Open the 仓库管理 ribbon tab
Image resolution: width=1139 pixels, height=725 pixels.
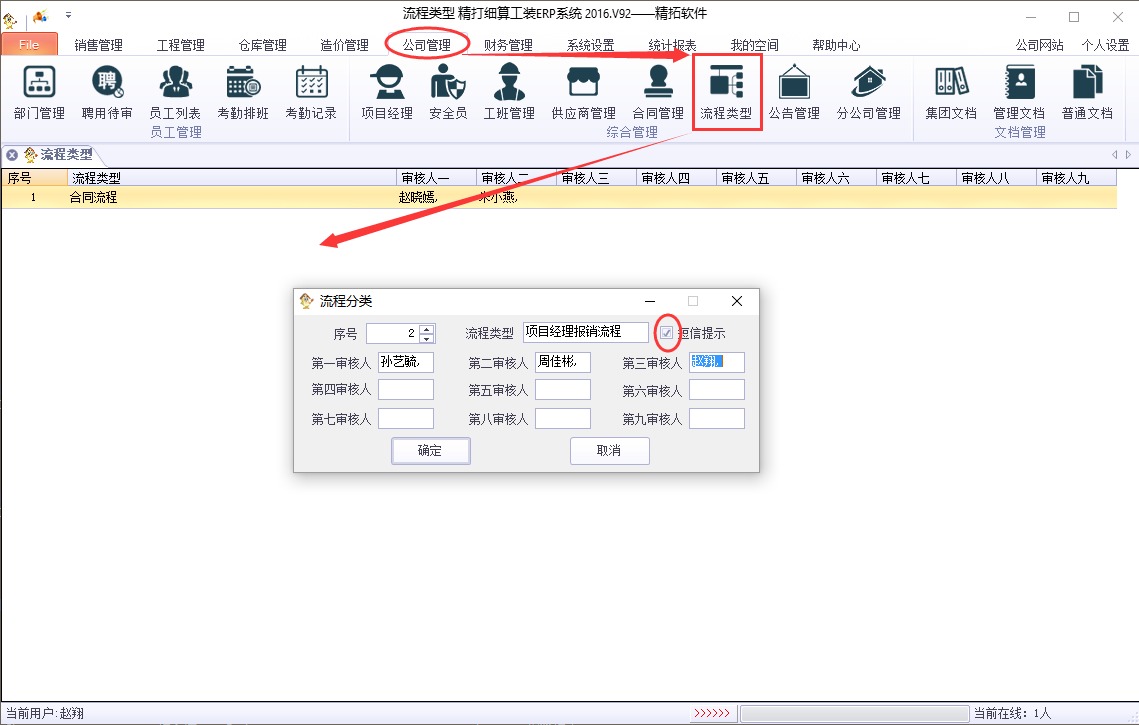pos(262,45)
